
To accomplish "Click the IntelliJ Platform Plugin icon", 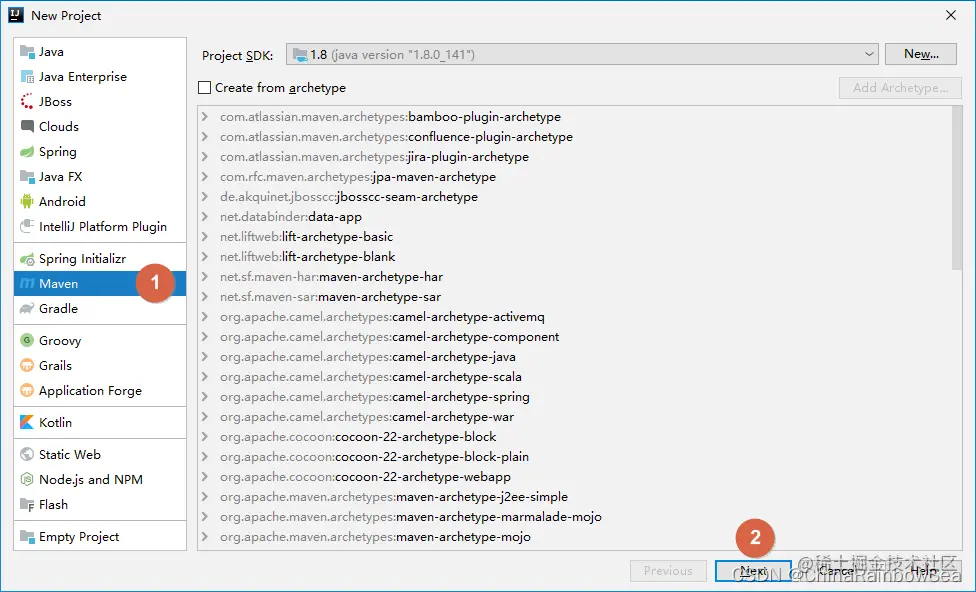I will click(x=27, y=226).
